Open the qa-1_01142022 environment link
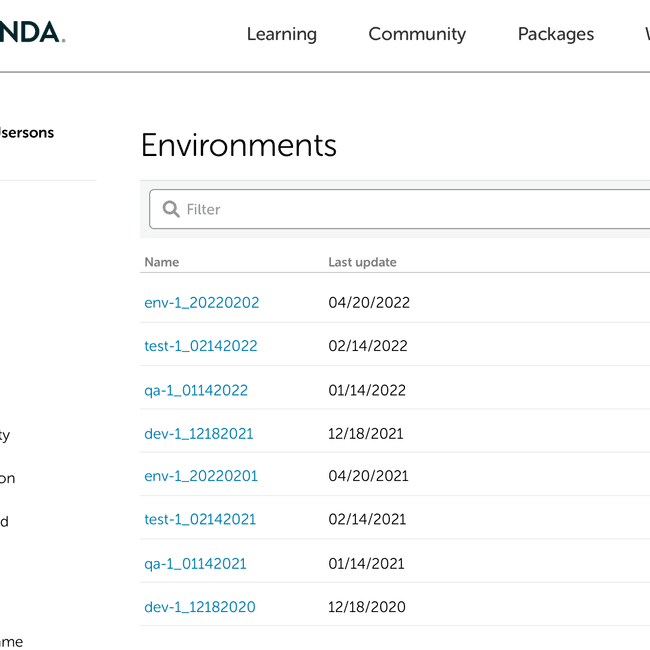The width and height of the screenshot is (650, 650). [x=196, y=390]
